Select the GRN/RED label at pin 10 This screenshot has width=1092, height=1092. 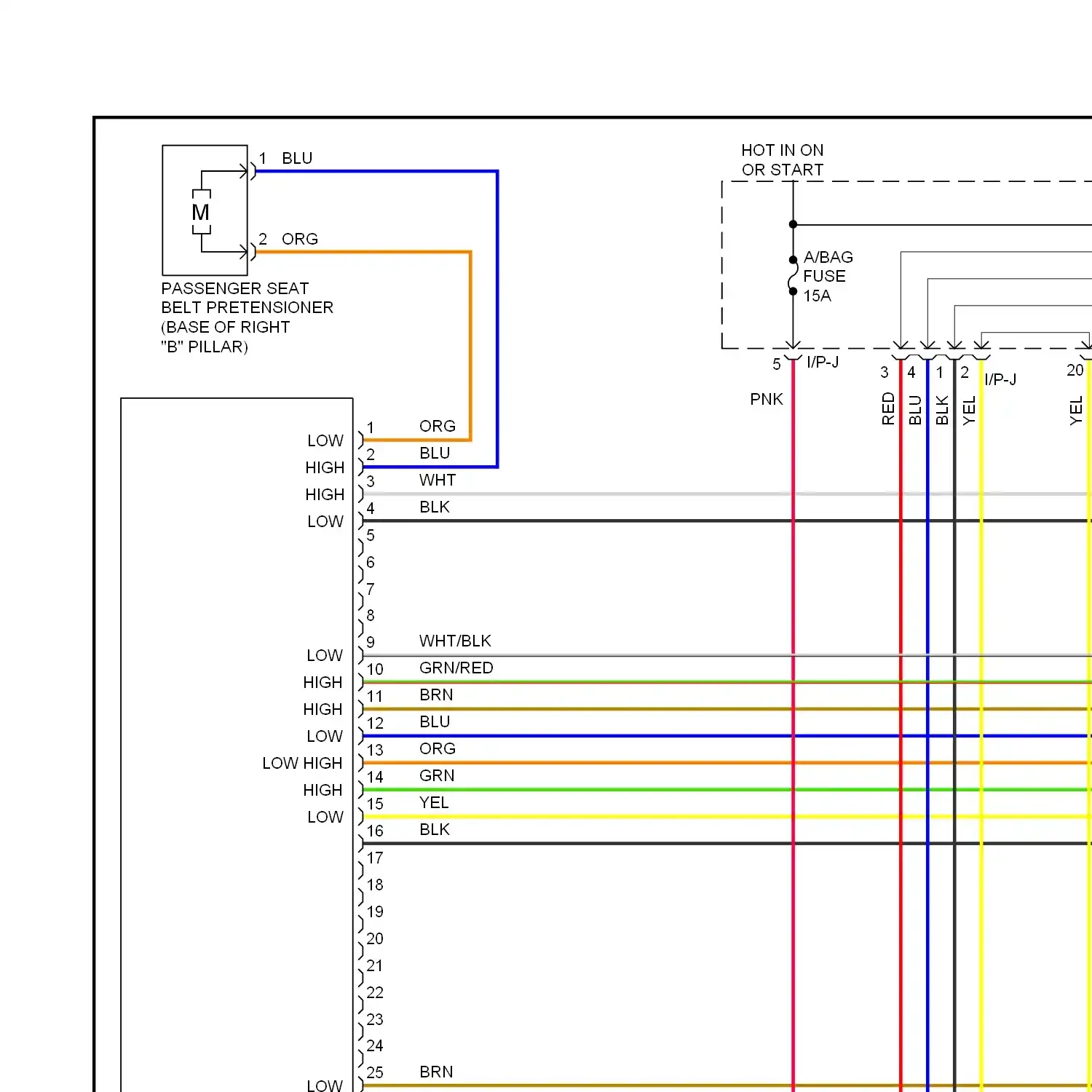pyautogui.click(x=456, y=668)
